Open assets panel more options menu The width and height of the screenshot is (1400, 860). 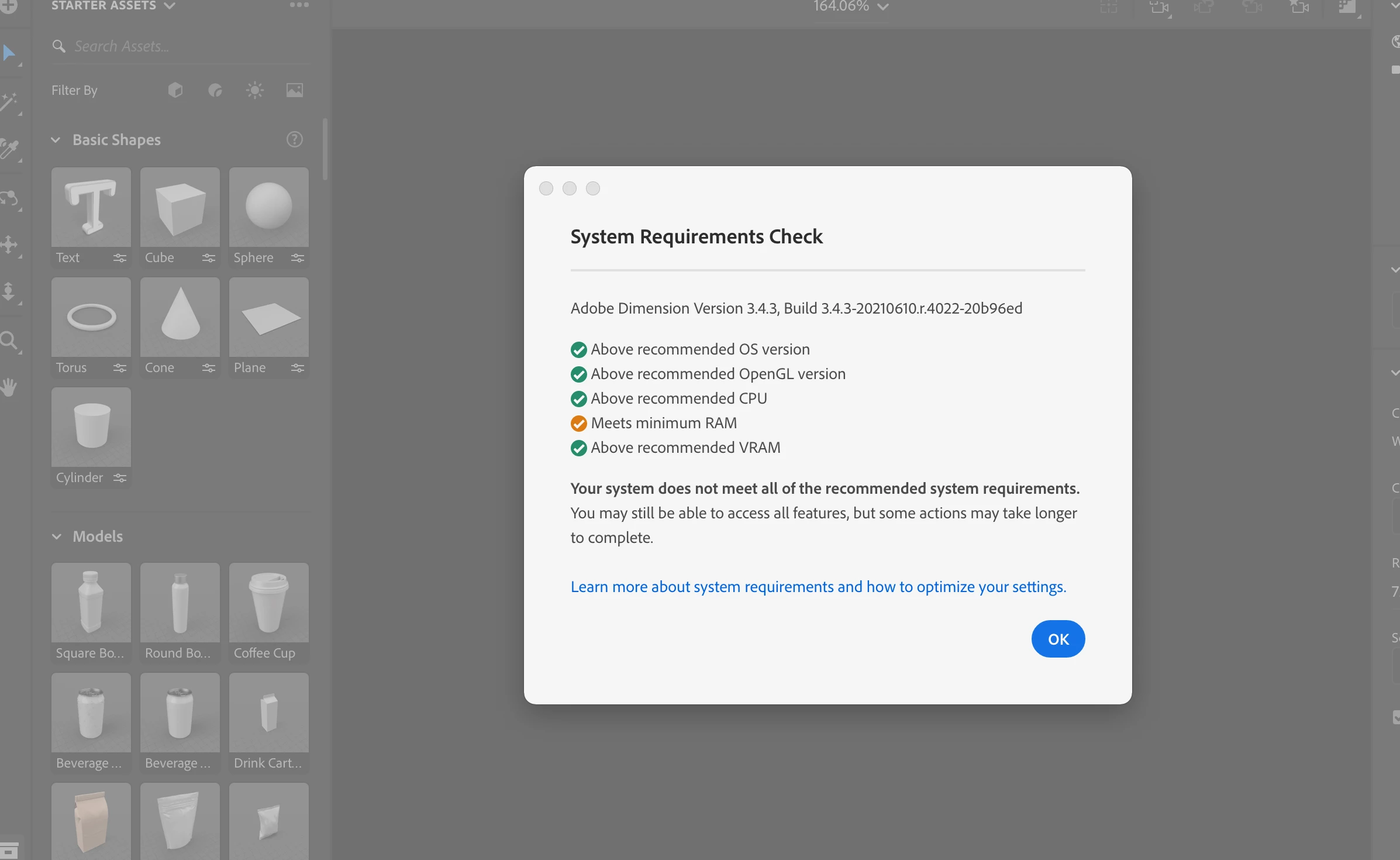pos(299,5)
